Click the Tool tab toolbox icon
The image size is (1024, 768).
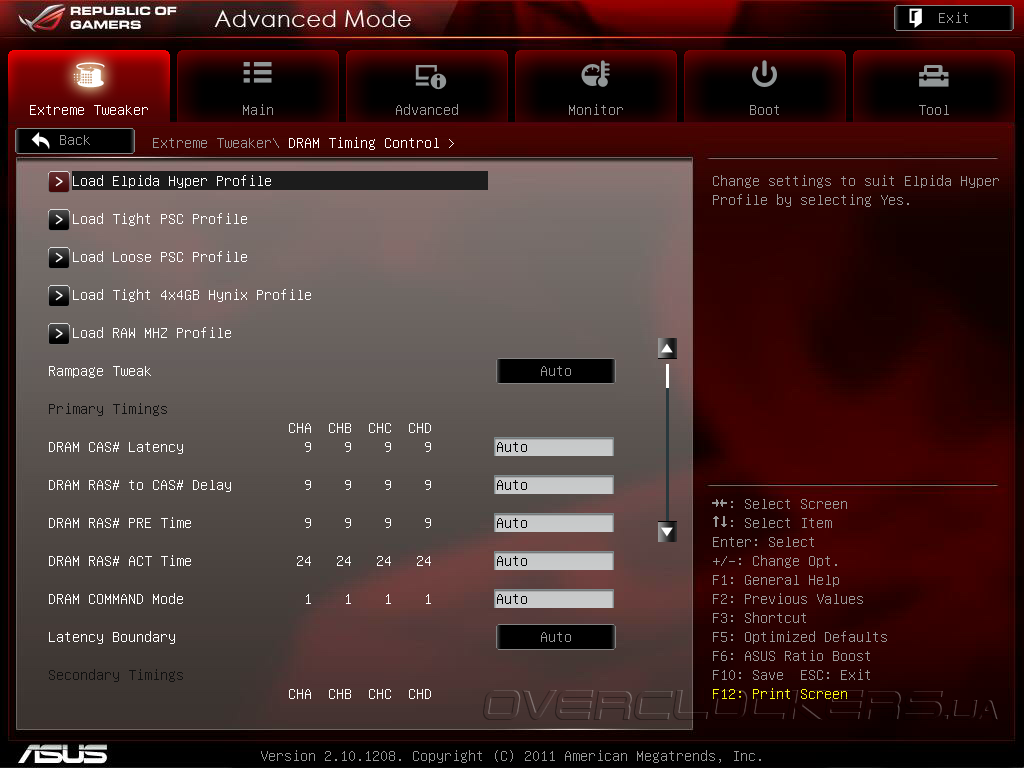point(933,76)
